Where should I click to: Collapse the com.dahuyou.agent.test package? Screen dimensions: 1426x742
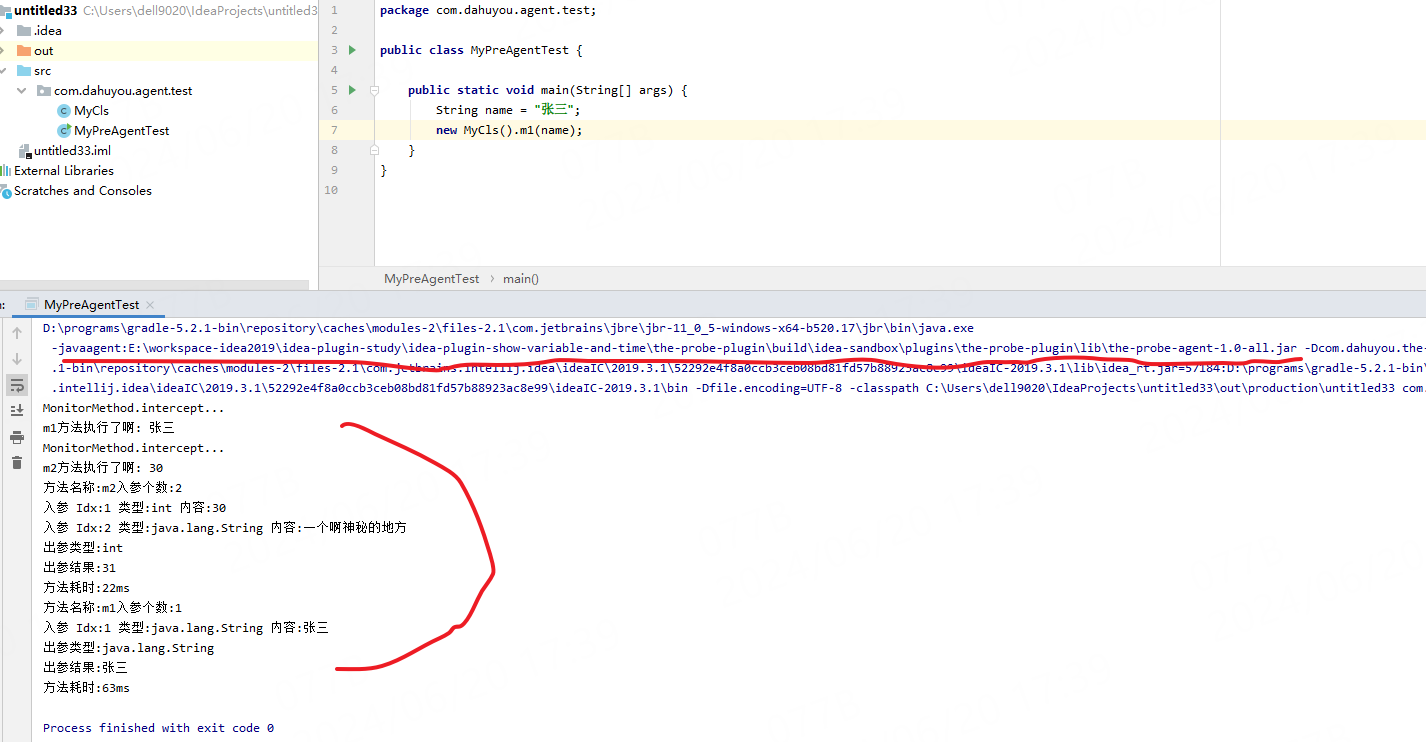22,91
